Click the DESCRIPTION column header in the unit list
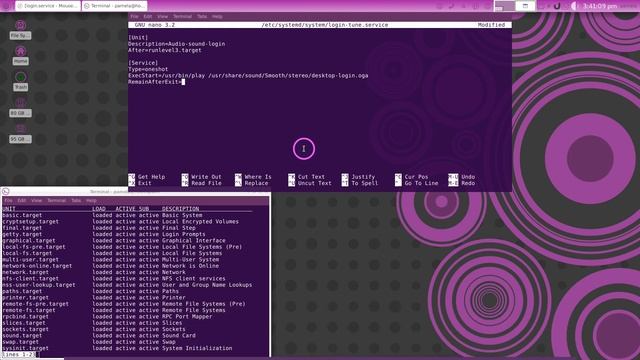 pos(180,209)
